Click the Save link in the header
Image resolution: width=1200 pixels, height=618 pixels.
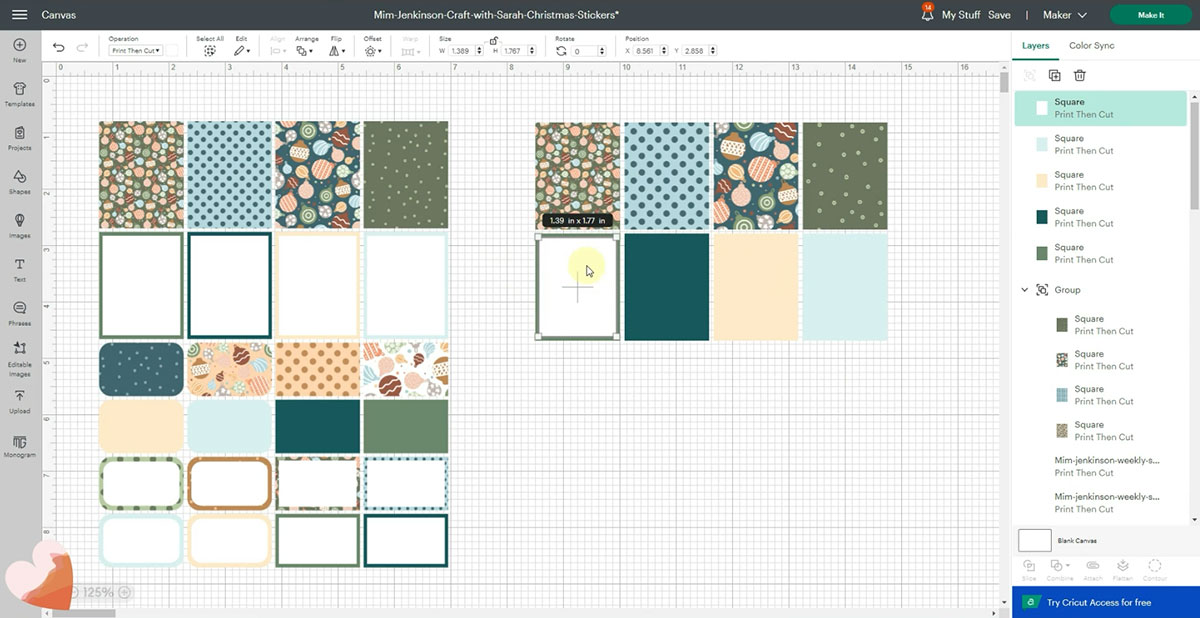999,15
